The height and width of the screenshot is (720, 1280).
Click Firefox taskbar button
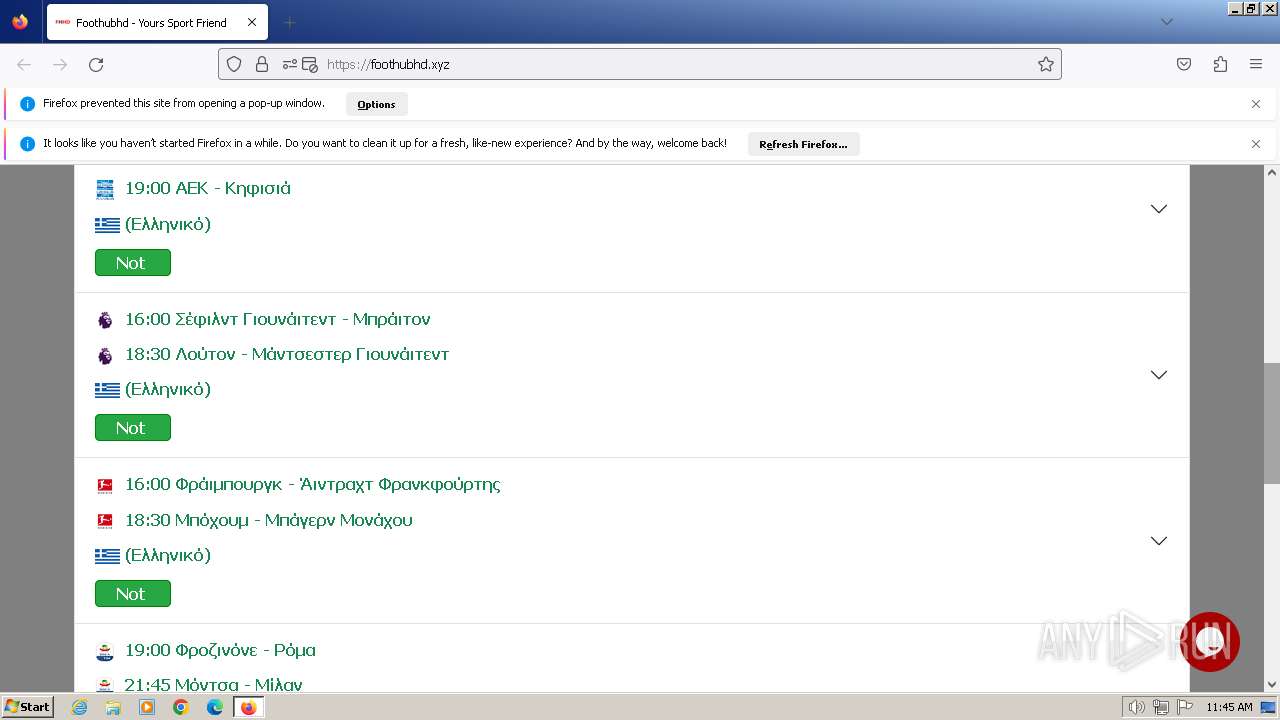coord(248,707)
